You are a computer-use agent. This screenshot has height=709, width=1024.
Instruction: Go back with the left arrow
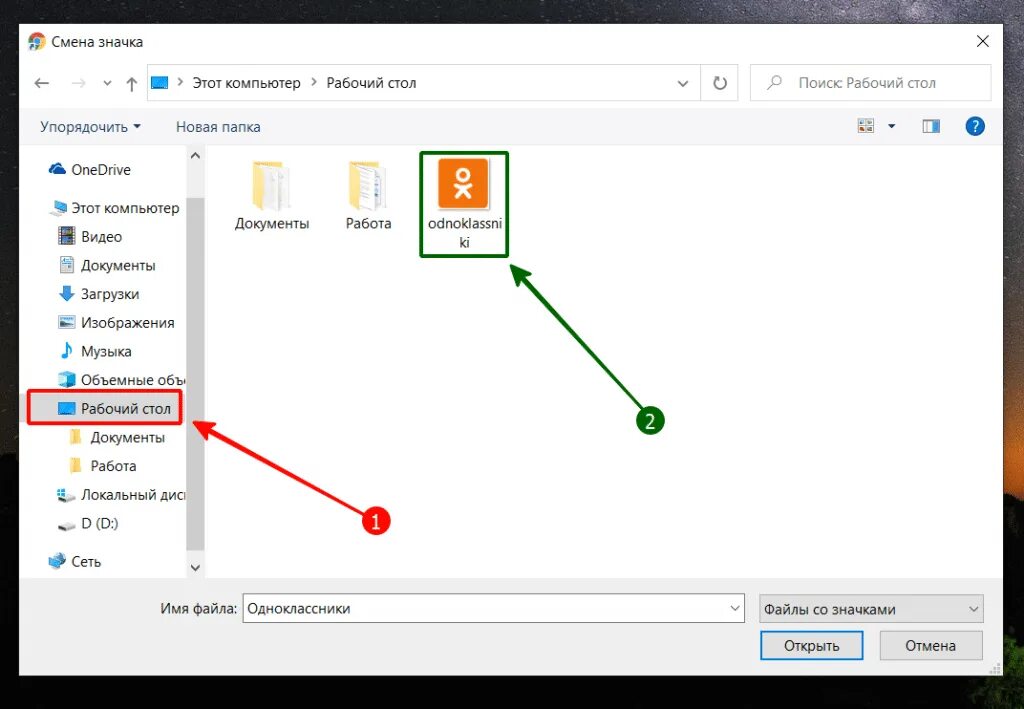(42, 83)
